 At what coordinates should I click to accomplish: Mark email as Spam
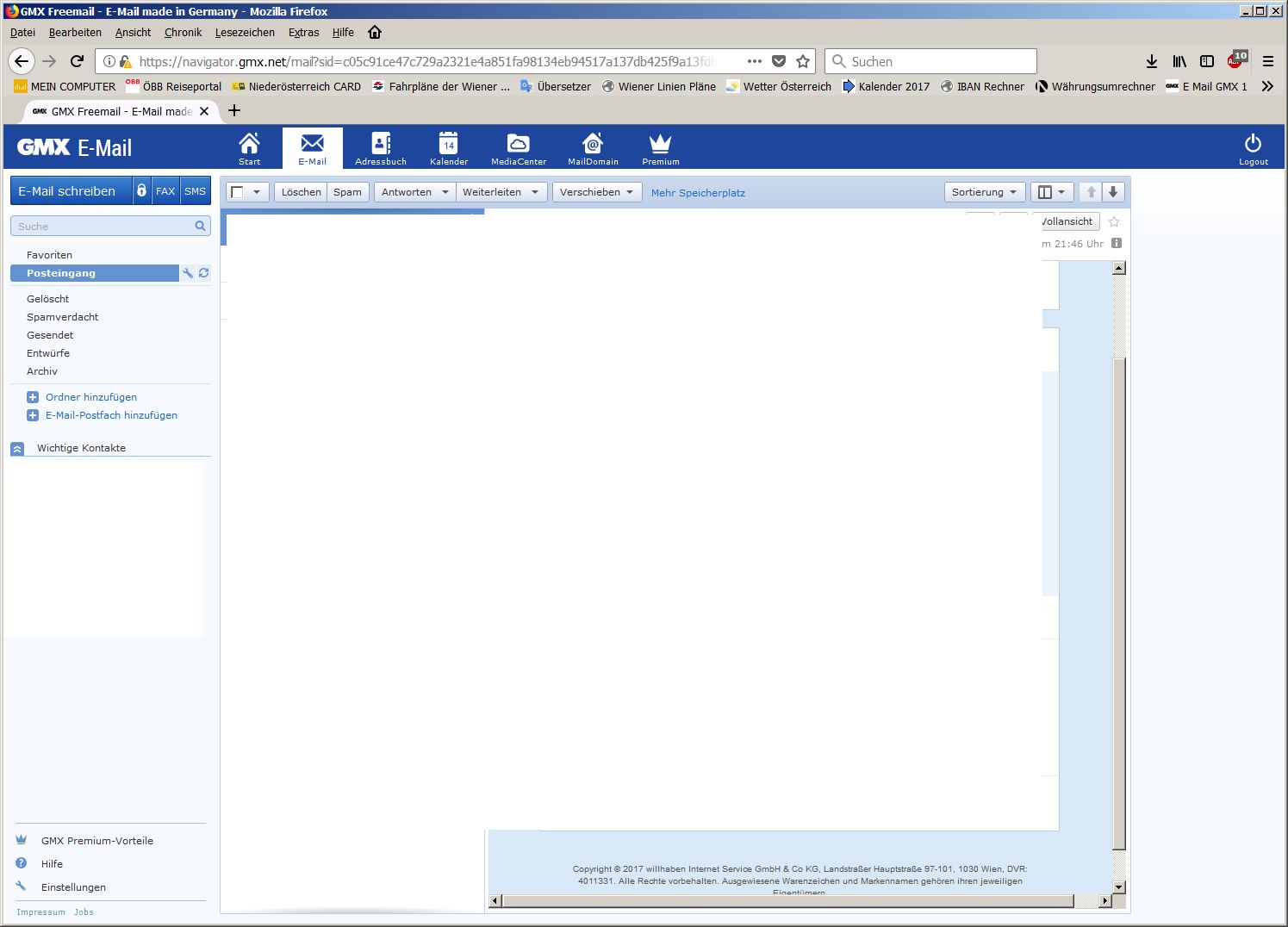[x=348, y=192]
